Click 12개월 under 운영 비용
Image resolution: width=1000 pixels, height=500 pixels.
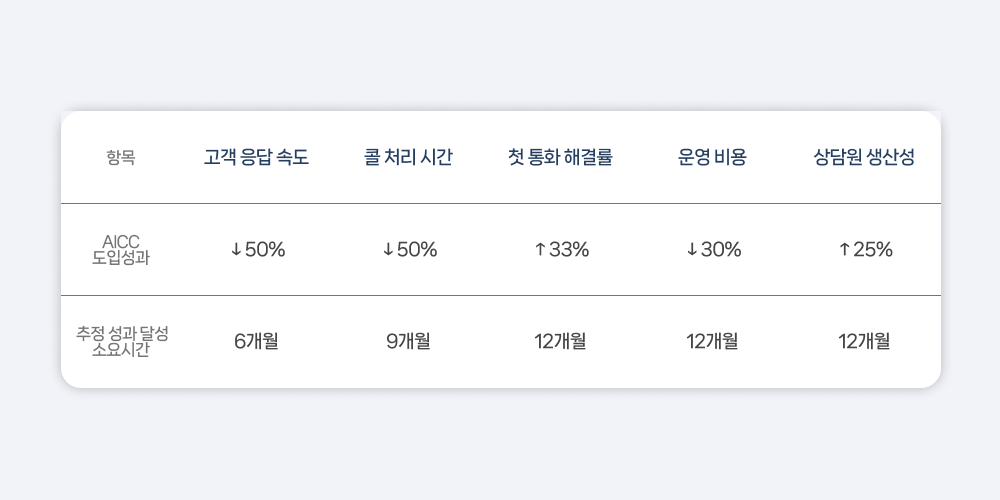tap(712, 341)
